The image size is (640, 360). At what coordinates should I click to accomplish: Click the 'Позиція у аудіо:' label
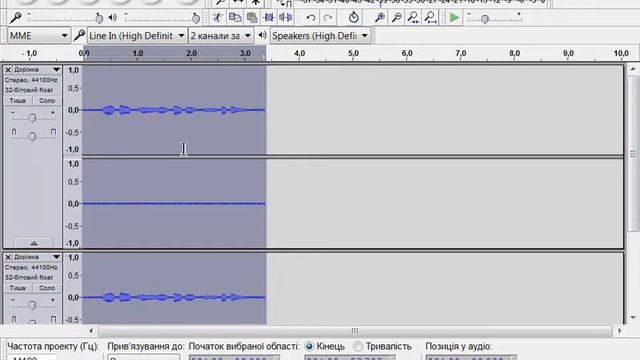459,347
